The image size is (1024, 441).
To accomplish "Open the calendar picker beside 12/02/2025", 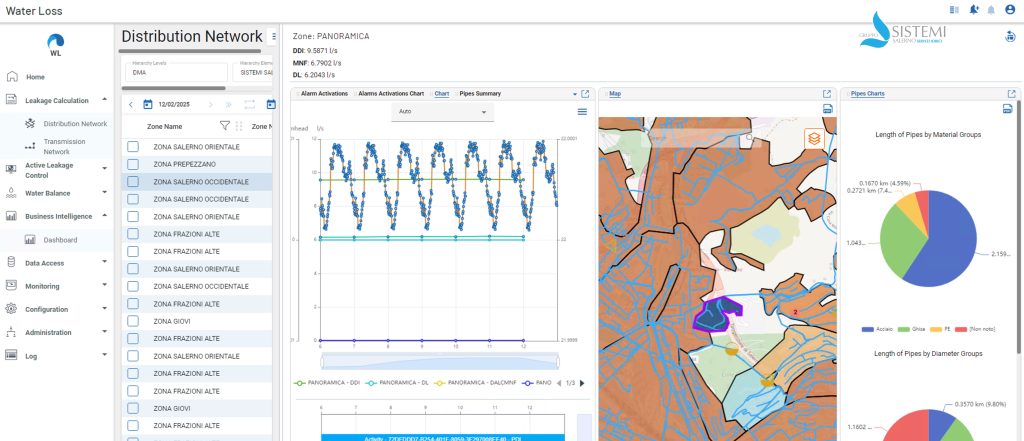I will tap(148, 104).
